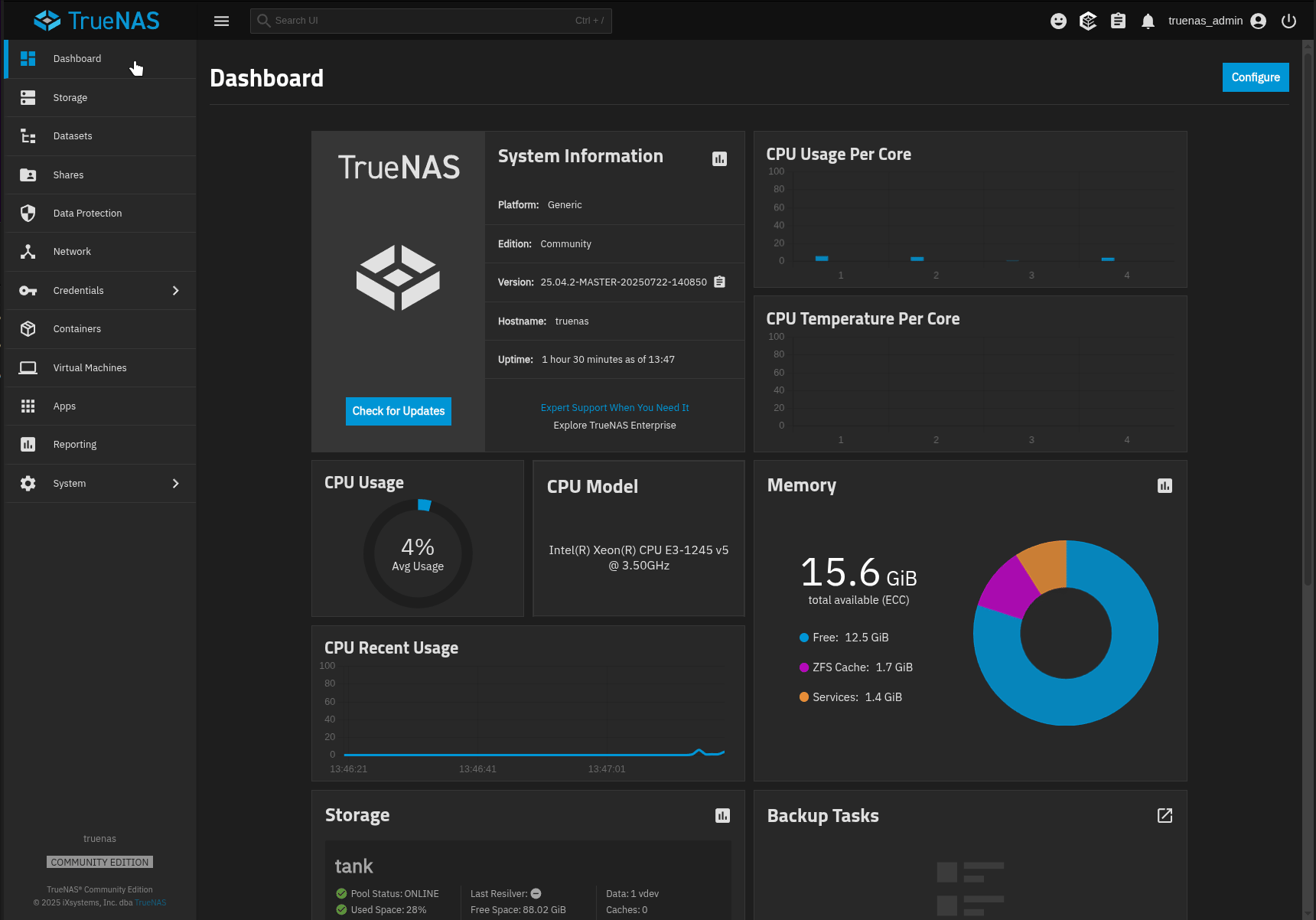Image resolution: width=1316 pixels, height=920 pixels.
Task: Click the page vertical scrollbar
Action: tap(1308, 321)
